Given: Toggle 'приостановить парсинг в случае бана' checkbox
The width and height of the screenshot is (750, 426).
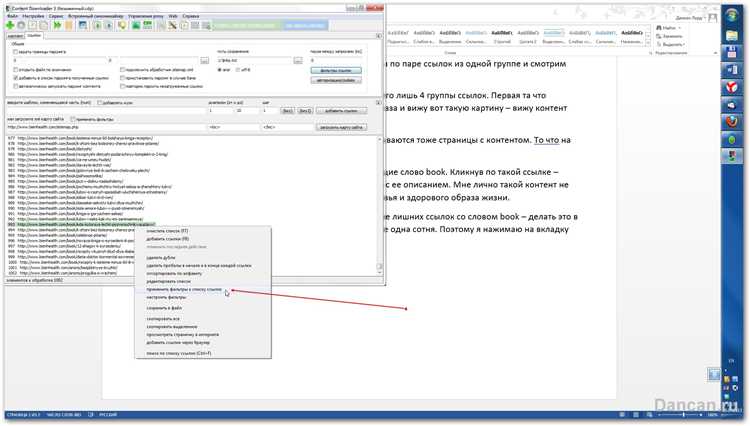Looking at the screenshot, I should (x=123, y=78).
